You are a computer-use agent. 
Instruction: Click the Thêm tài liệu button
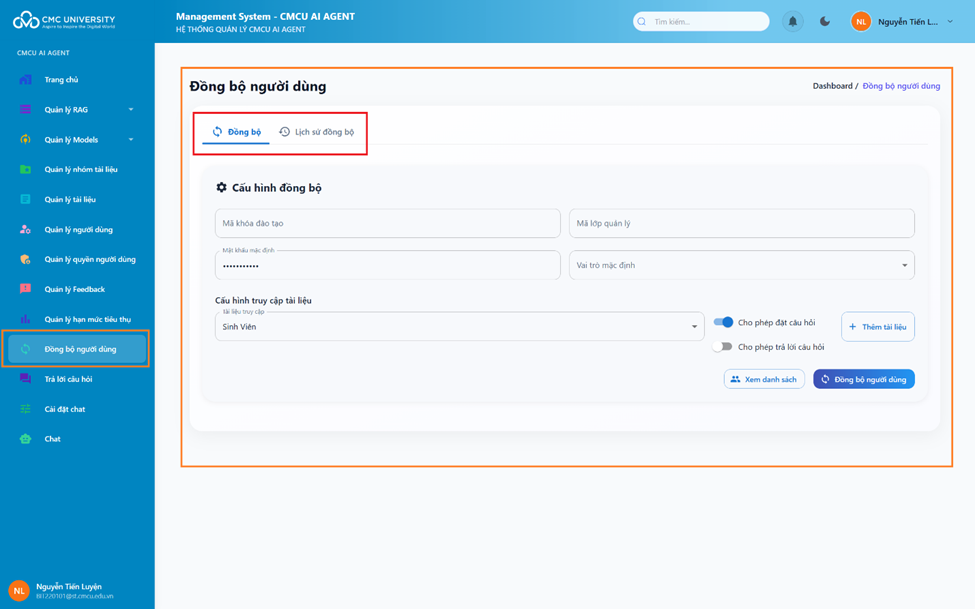point(877,327)
